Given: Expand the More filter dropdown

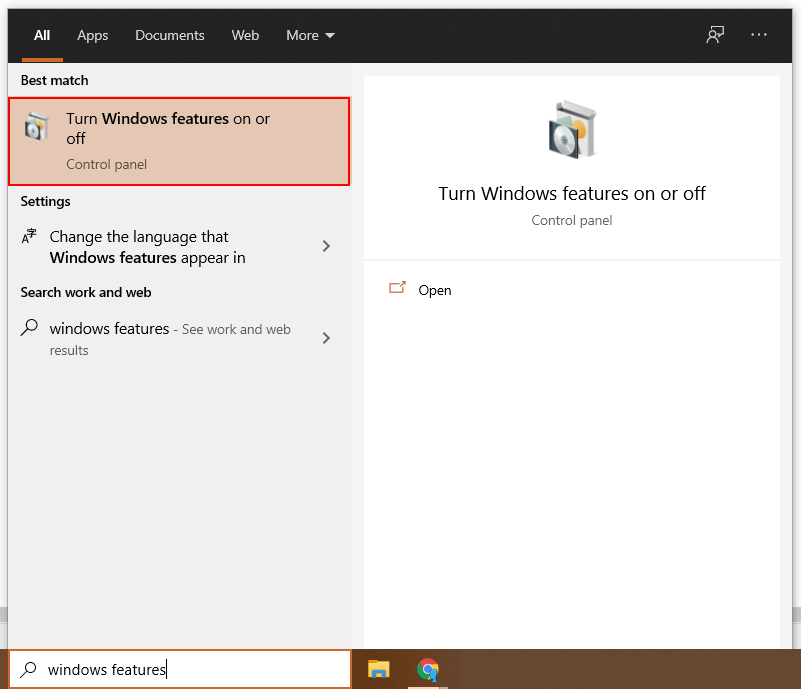Looking at the screenshot, I should click(310, 35).
